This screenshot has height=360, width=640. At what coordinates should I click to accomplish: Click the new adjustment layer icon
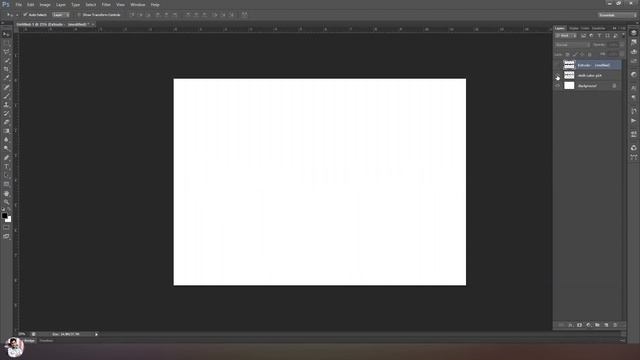[x=588, y=325]
